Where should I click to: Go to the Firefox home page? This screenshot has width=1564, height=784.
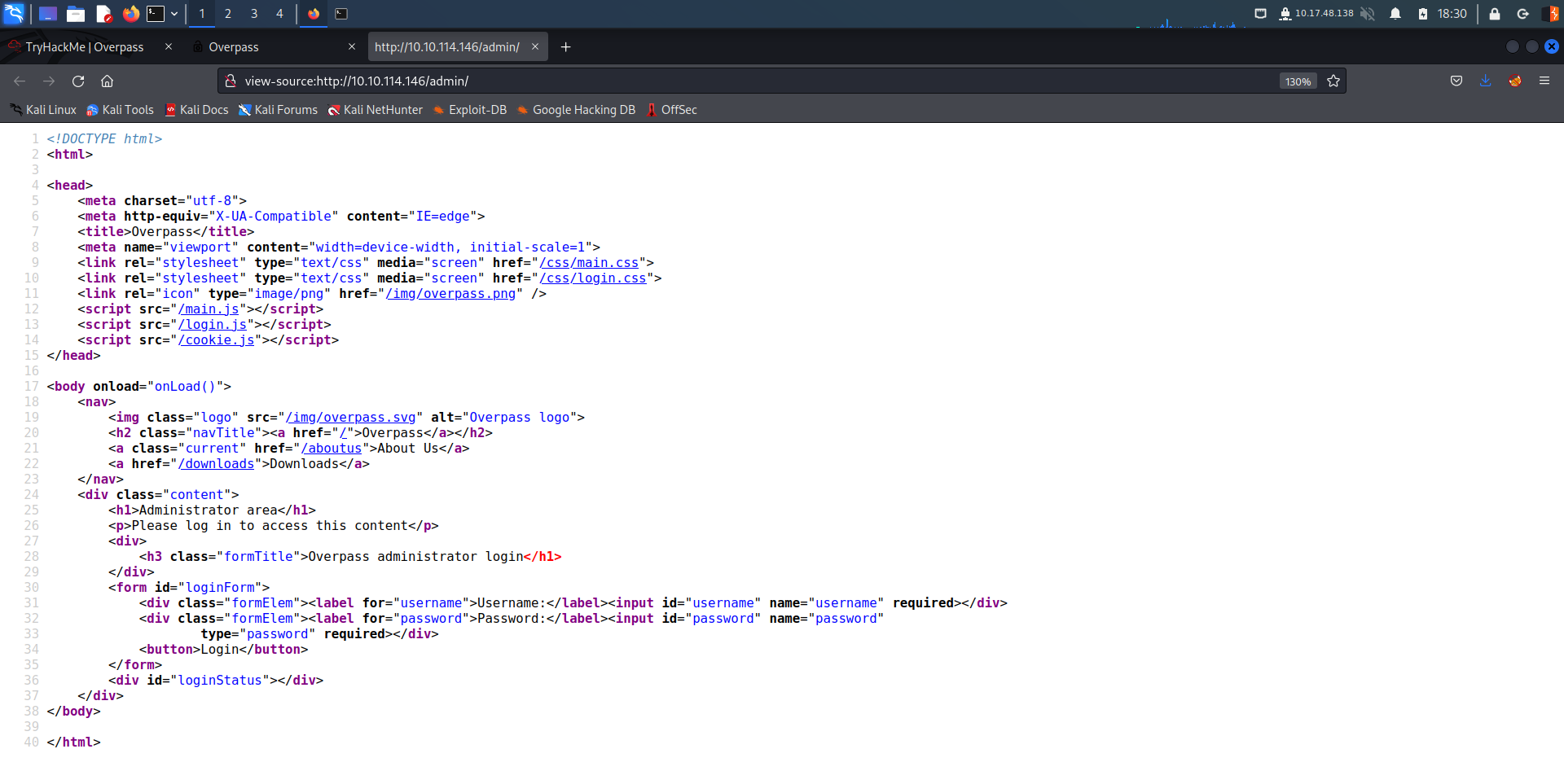(107, 81)
